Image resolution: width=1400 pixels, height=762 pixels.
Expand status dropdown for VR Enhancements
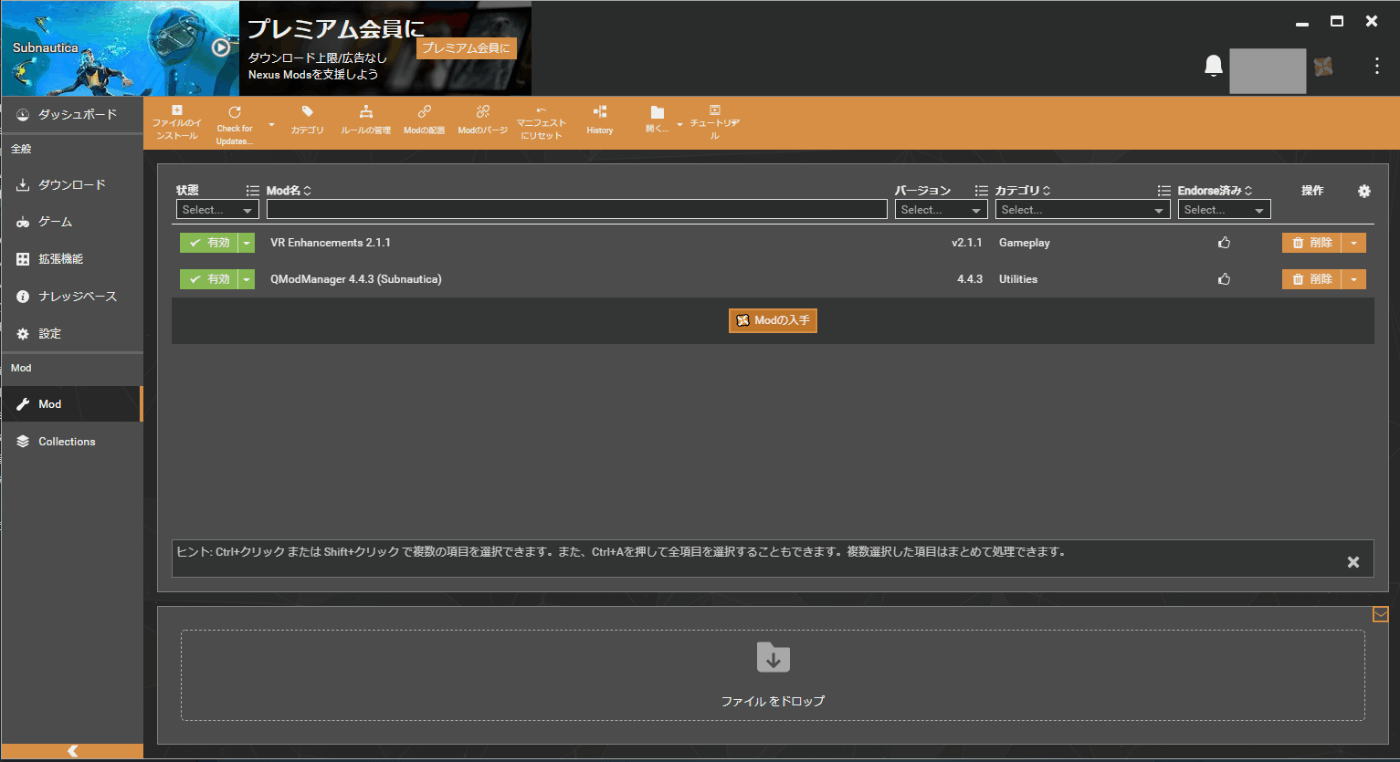point(247,243)
